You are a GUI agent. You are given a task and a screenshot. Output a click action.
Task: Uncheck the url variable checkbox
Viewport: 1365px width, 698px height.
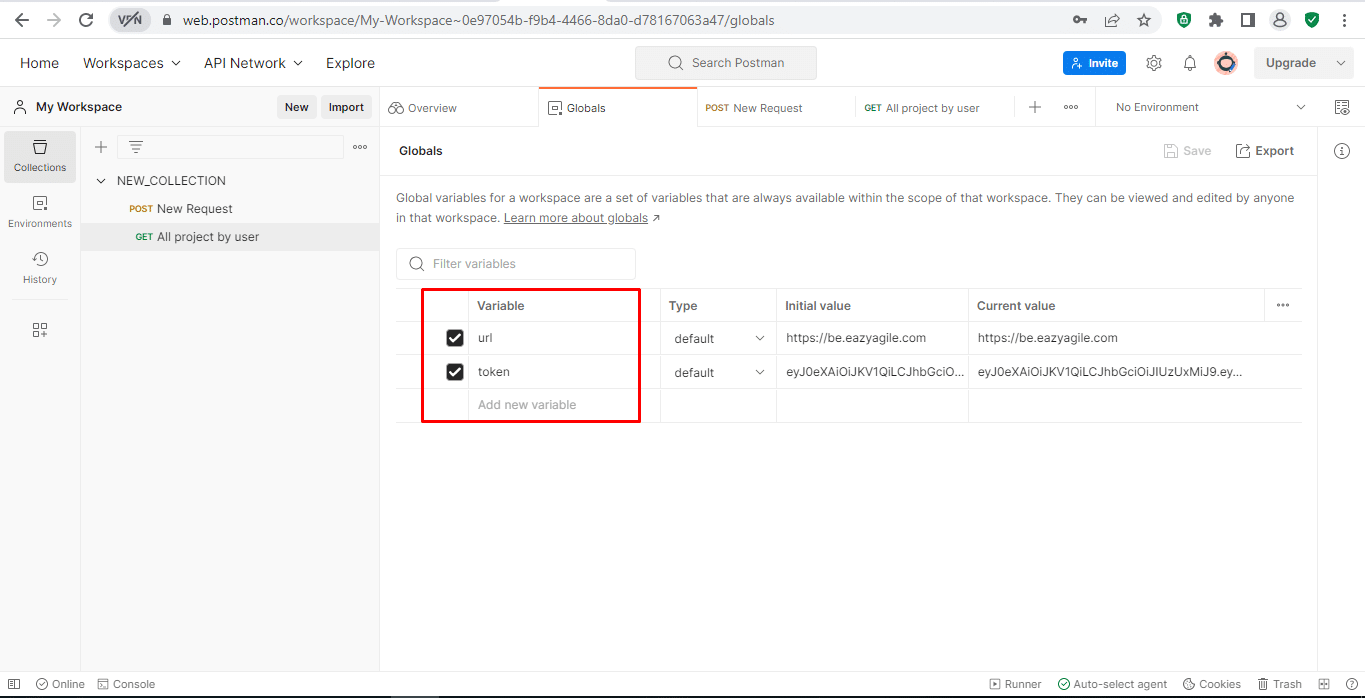point(455,338)
